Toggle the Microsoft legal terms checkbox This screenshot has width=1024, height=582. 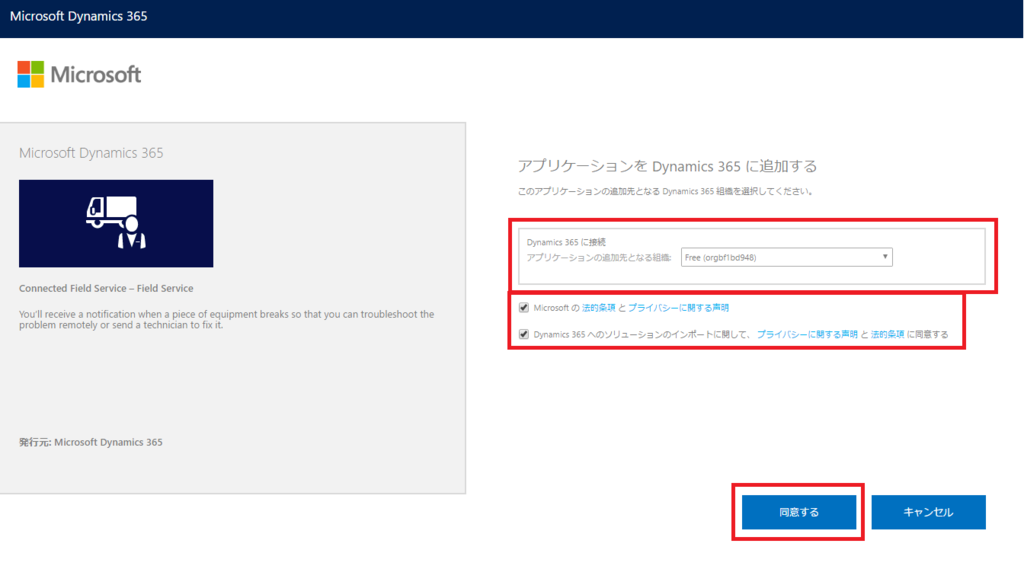(524, 308)
